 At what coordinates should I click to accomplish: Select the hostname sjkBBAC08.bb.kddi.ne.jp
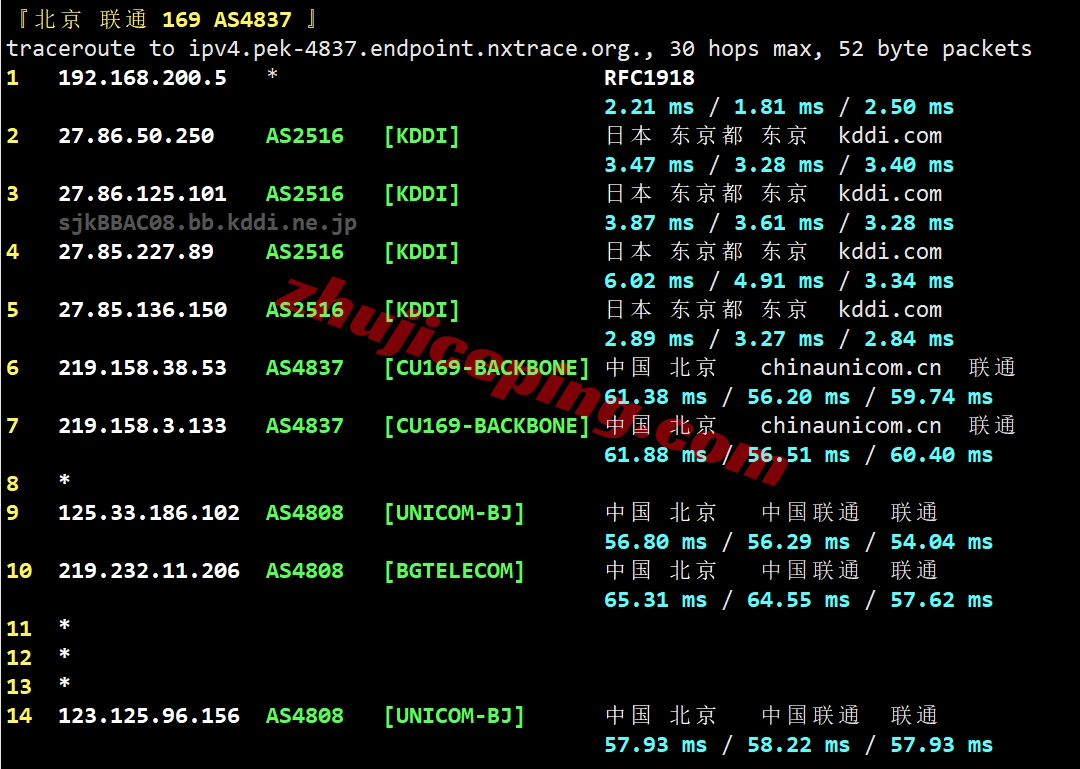[x=207, y=223]
